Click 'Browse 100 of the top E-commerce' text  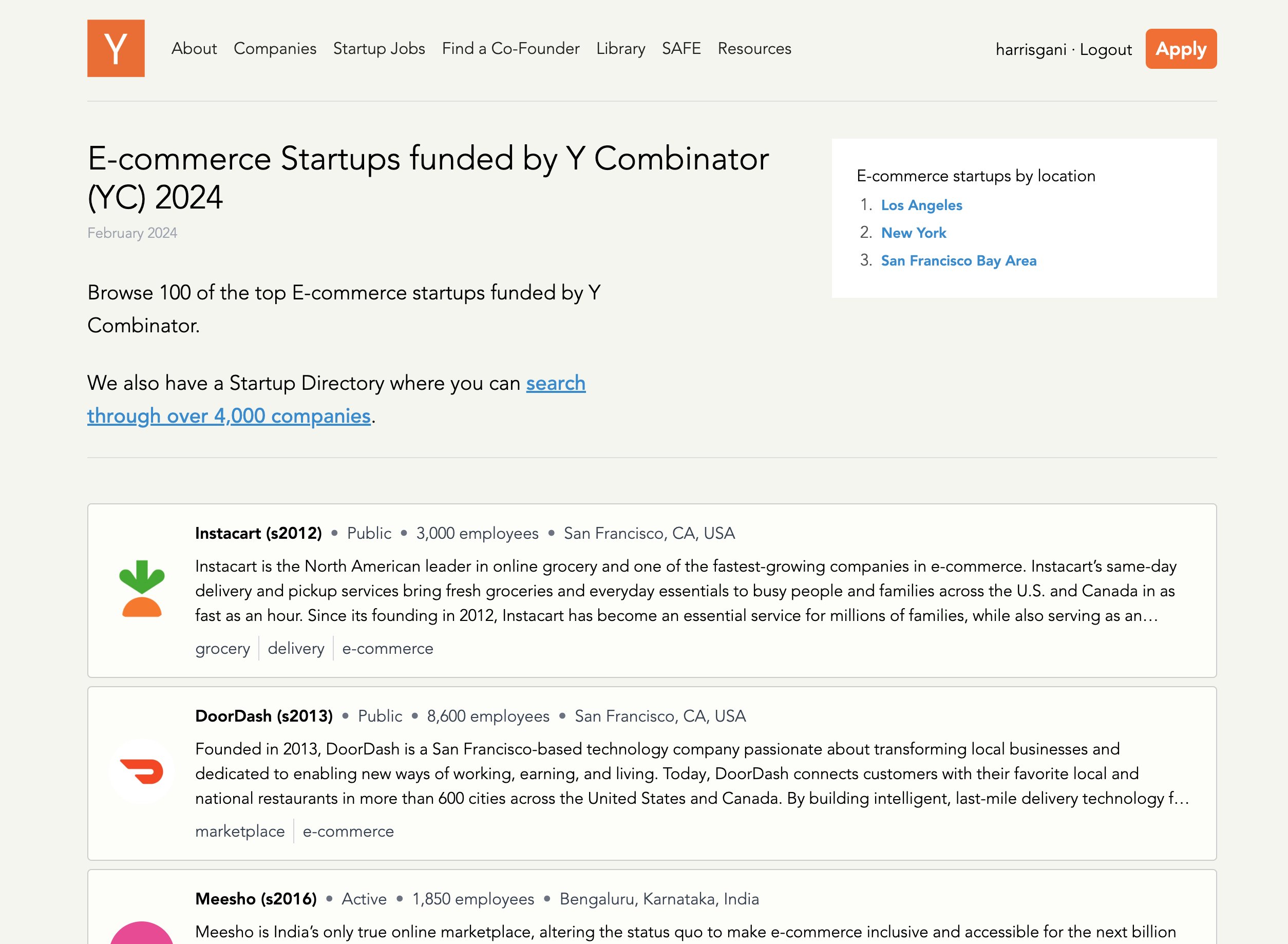pyautogui.click(x=344, y=309)
